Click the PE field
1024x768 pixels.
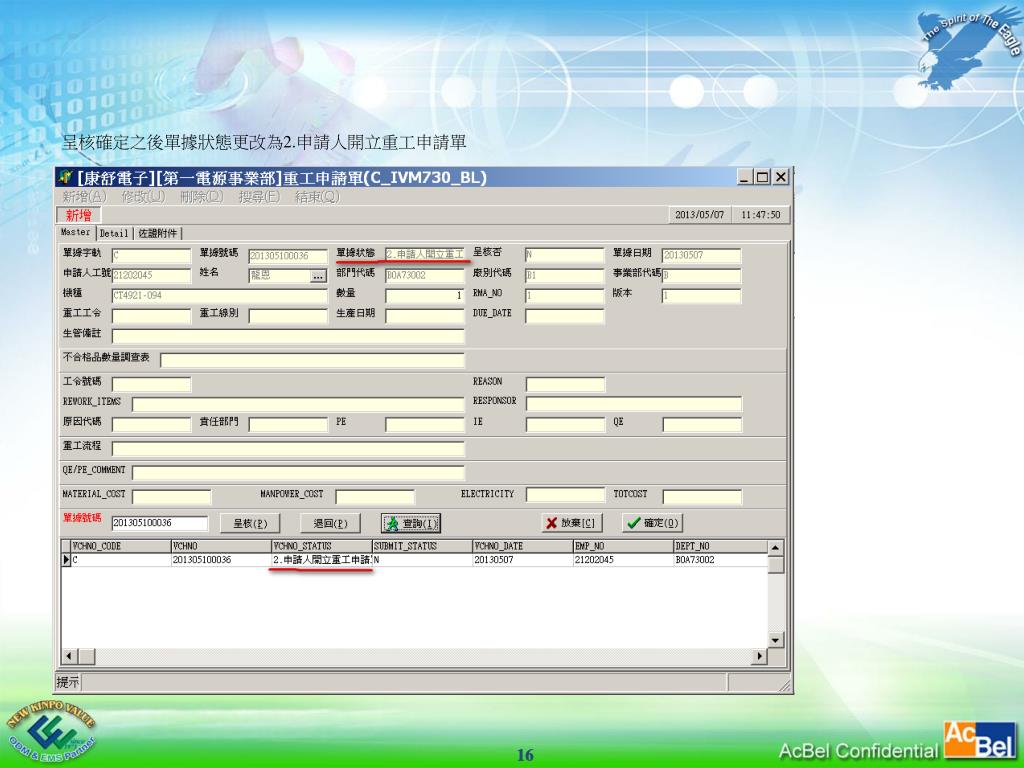[424, 424]
